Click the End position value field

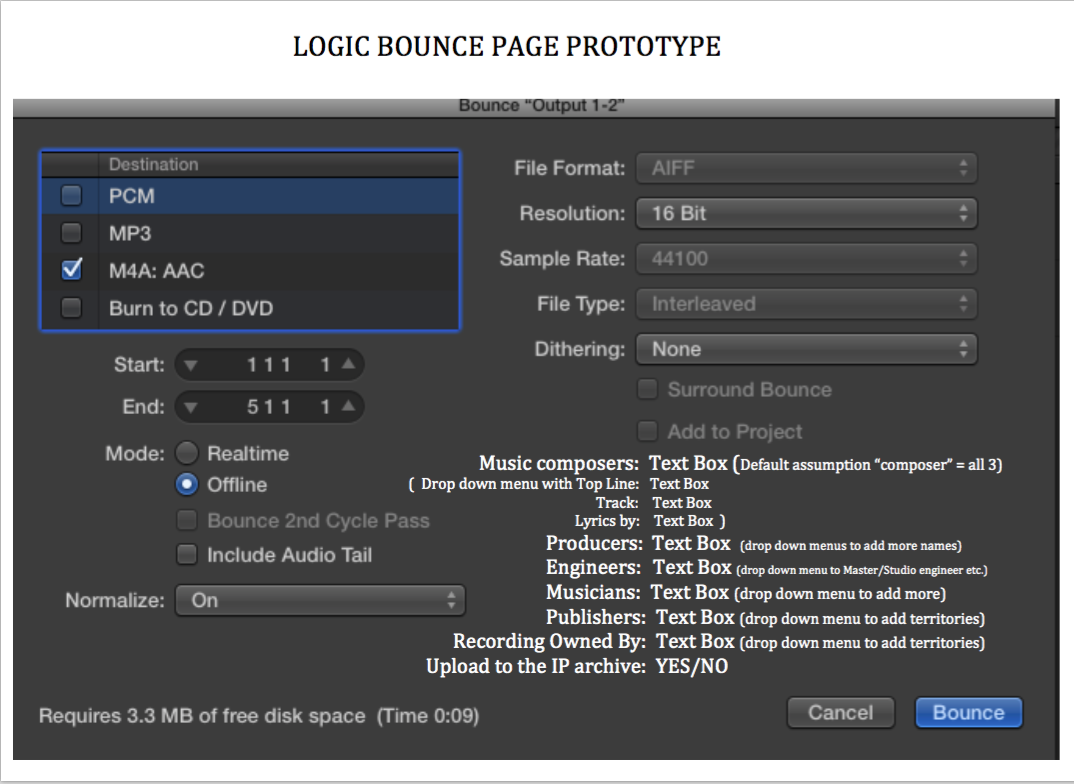coord(269,407)
